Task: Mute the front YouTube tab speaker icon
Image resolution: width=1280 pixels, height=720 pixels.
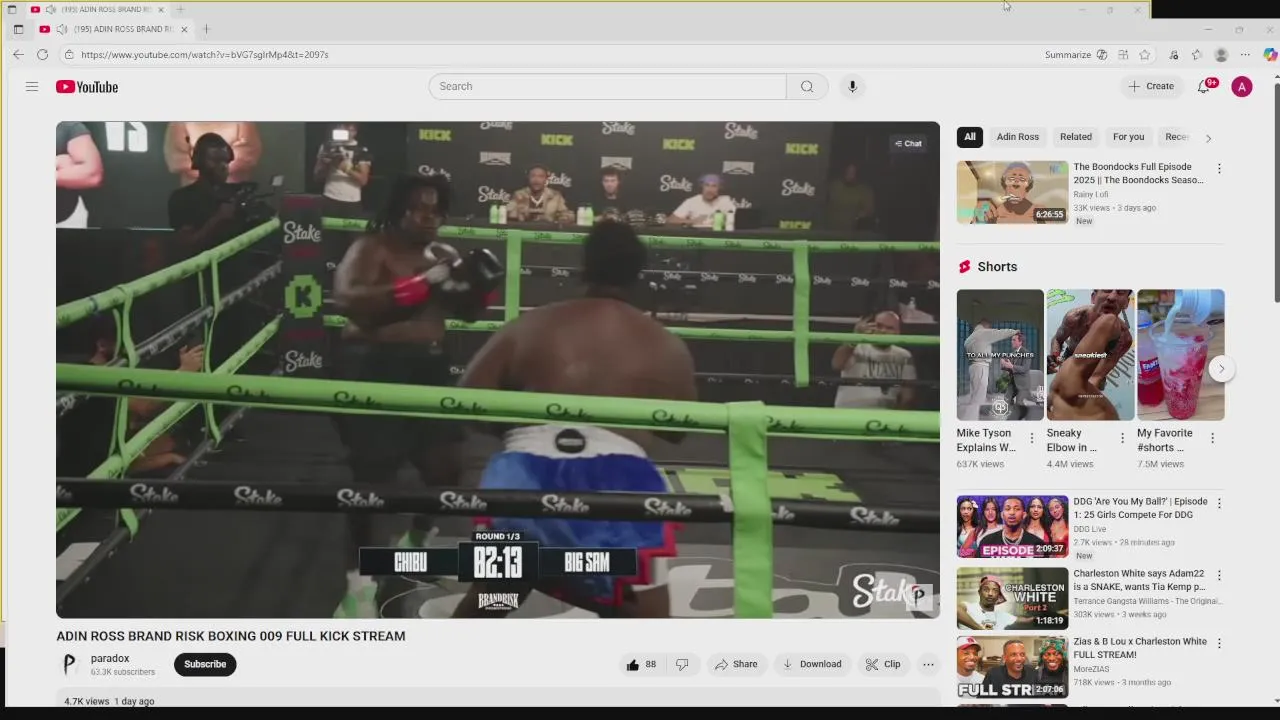Action: click(x=61, y=29)
